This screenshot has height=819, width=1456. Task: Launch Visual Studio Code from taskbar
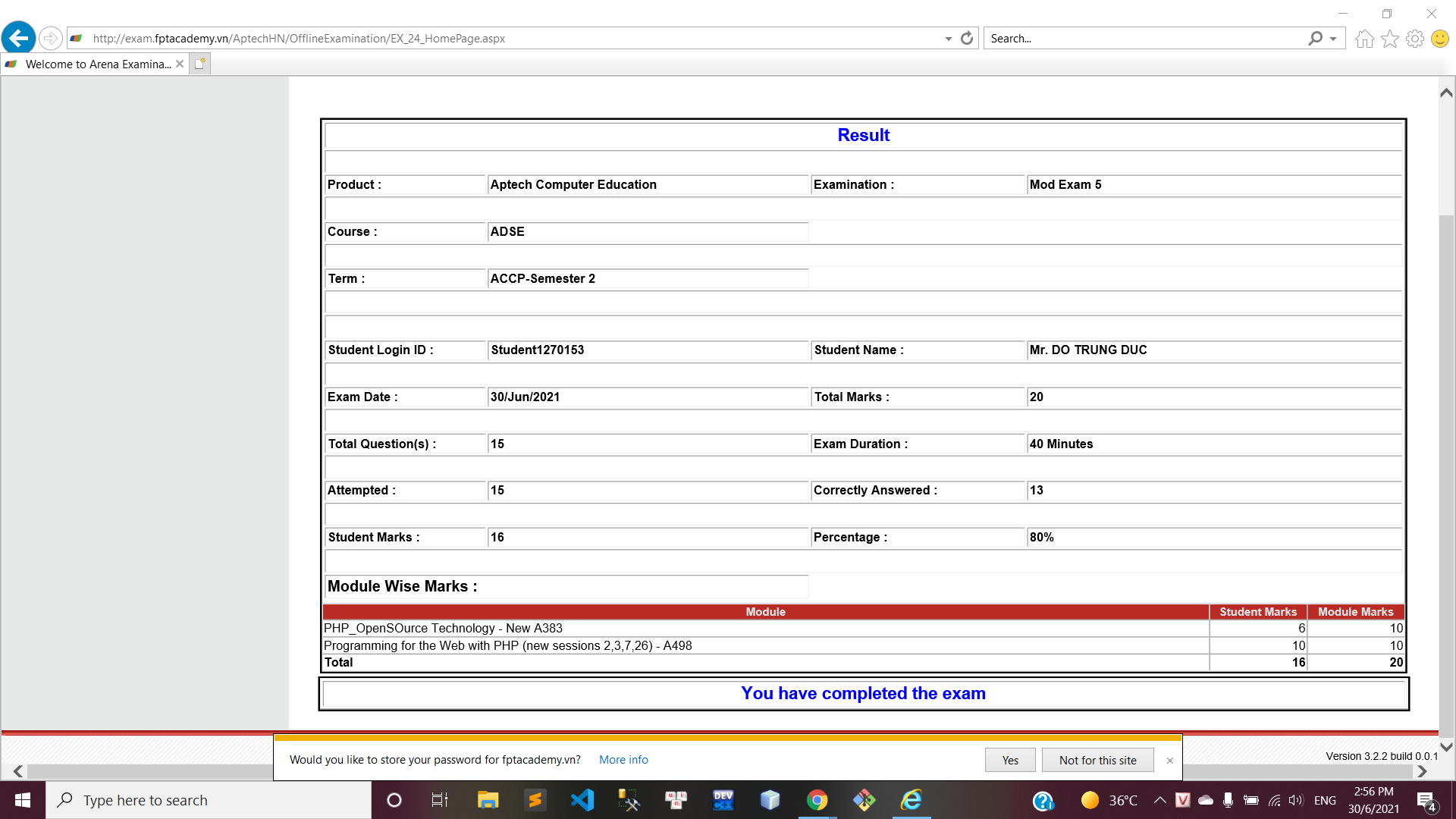[582, 800]
